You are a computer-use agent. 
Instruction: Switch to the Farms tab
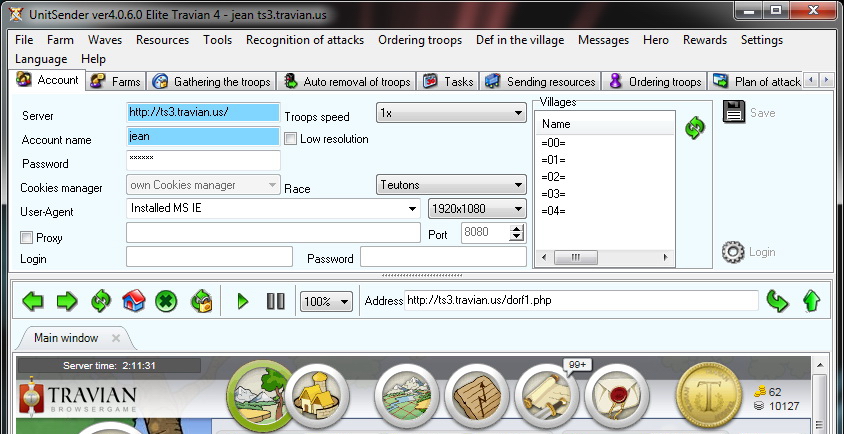(x=115, y=81)
